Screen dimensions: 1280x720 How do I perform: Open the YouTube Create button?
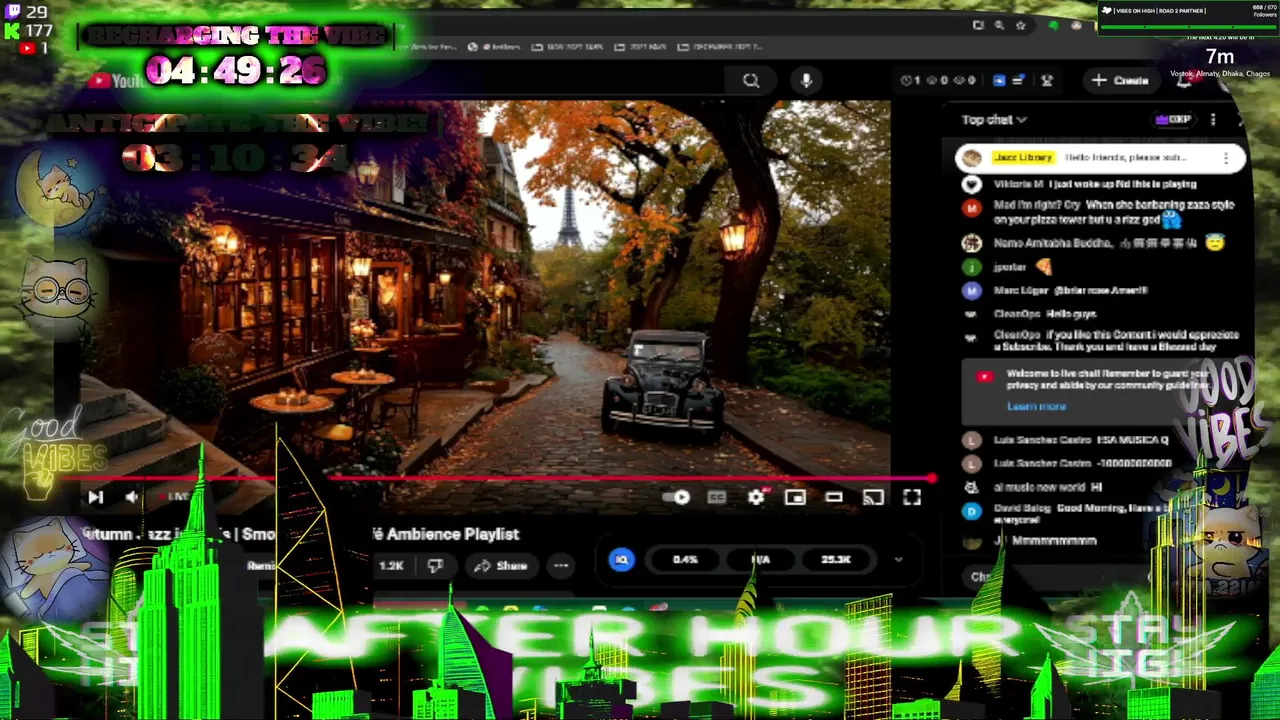[x=1121, y=80]
